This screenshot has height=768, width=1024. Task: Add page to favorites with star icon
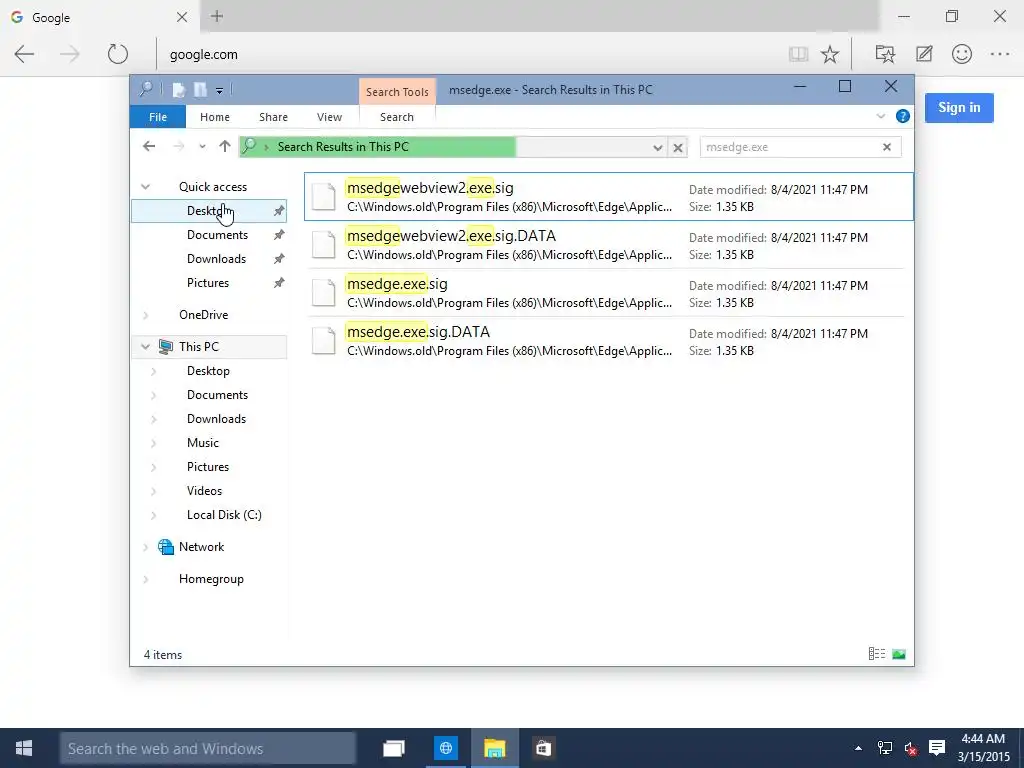830,54
